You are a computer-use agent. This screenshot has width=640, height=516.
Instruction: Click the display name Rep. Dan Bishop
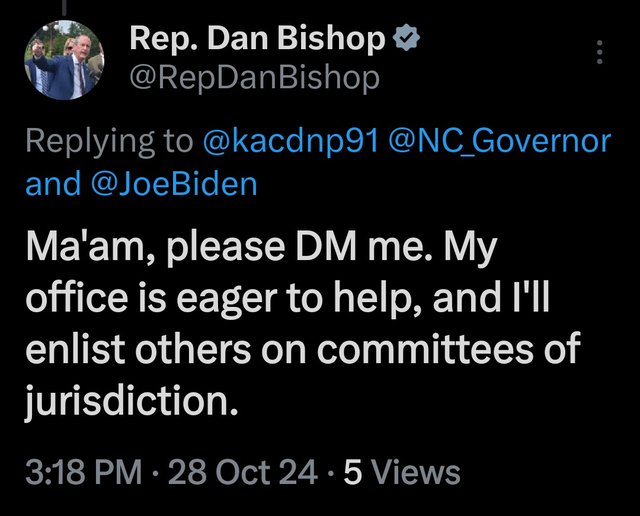[x=258, y=40]
